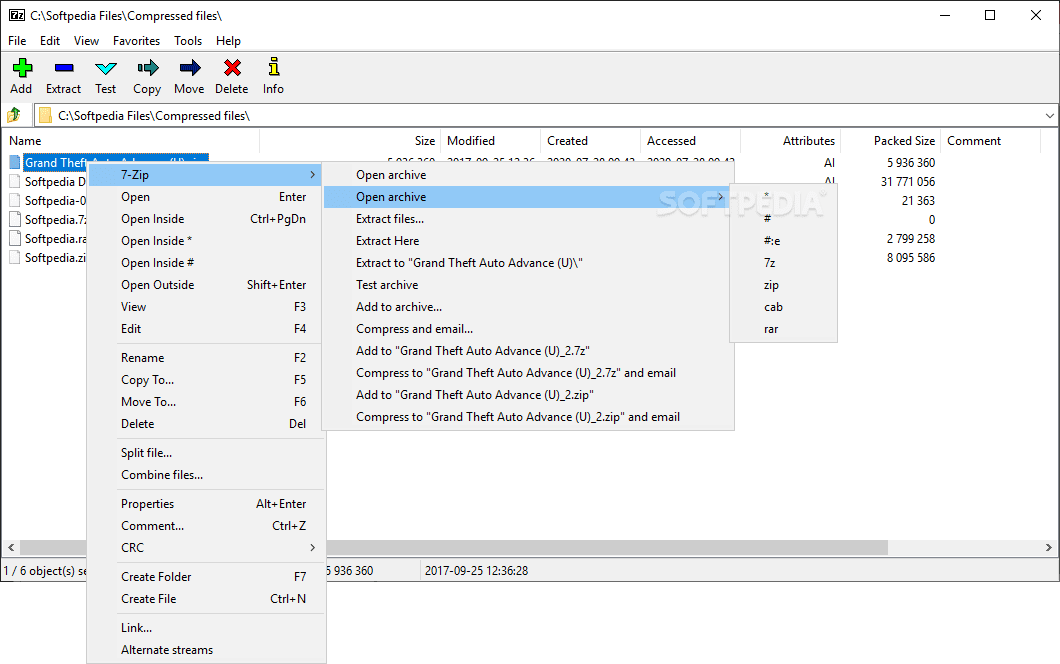Viewport: 1060px width, 664px height.
Task: Open Properties from the context menu
Action: [206, 504]
